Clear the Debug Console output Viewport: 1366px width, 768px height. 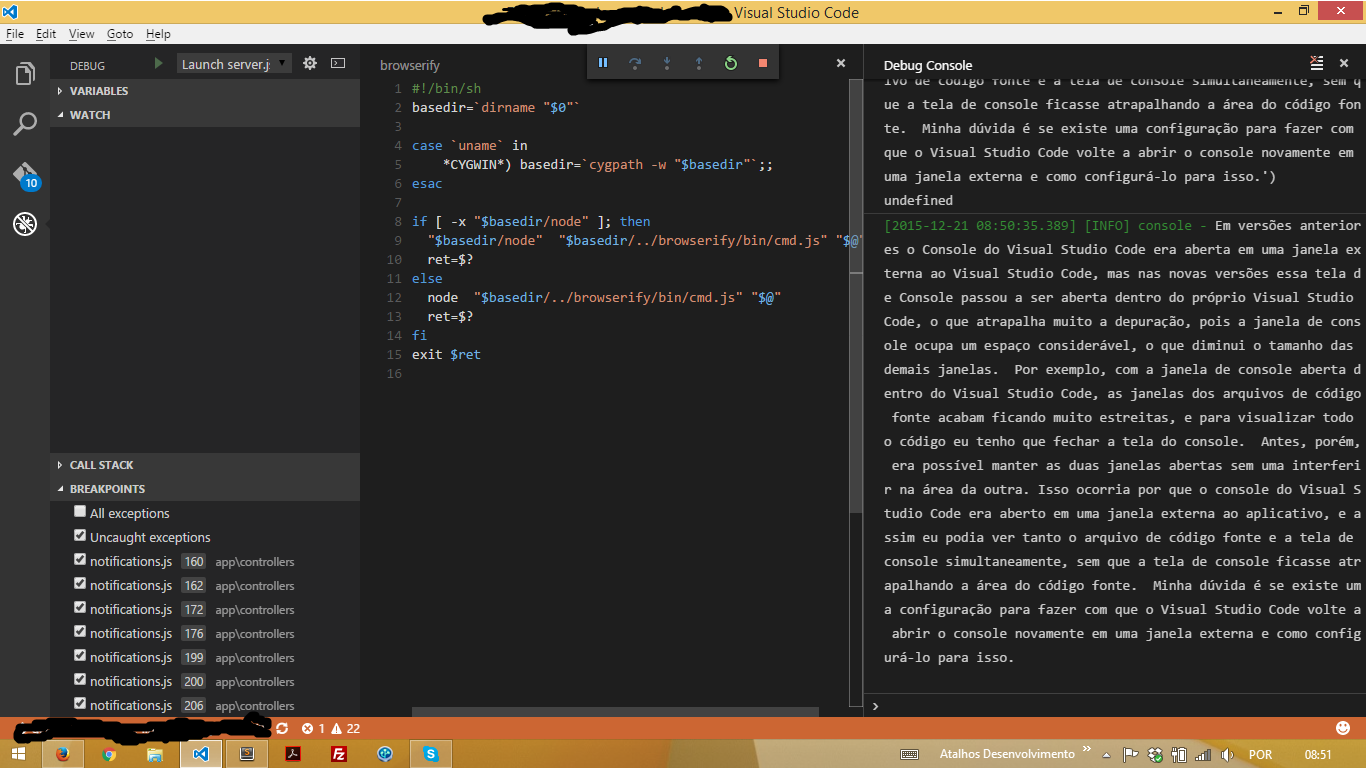1317,63
